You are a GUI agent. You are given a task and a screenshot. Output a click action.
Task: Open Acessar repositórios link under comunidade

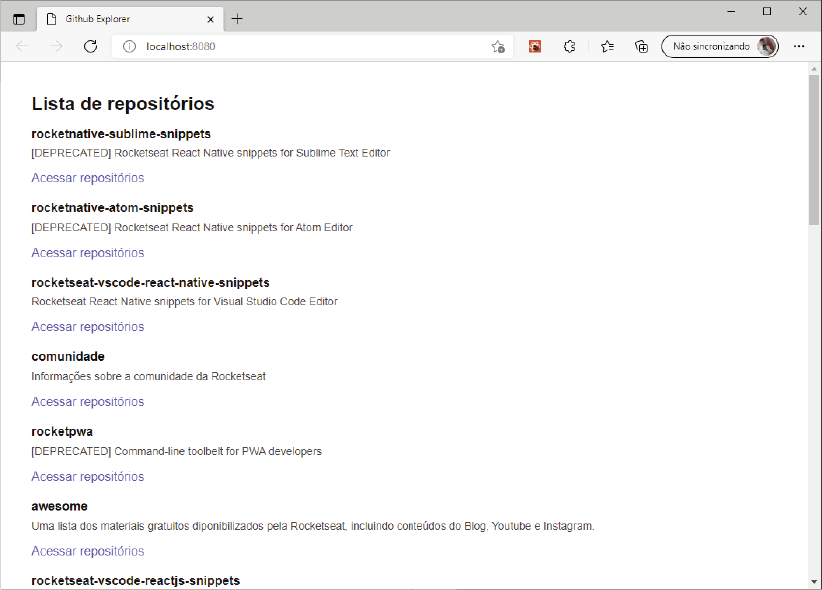point(88,402)
